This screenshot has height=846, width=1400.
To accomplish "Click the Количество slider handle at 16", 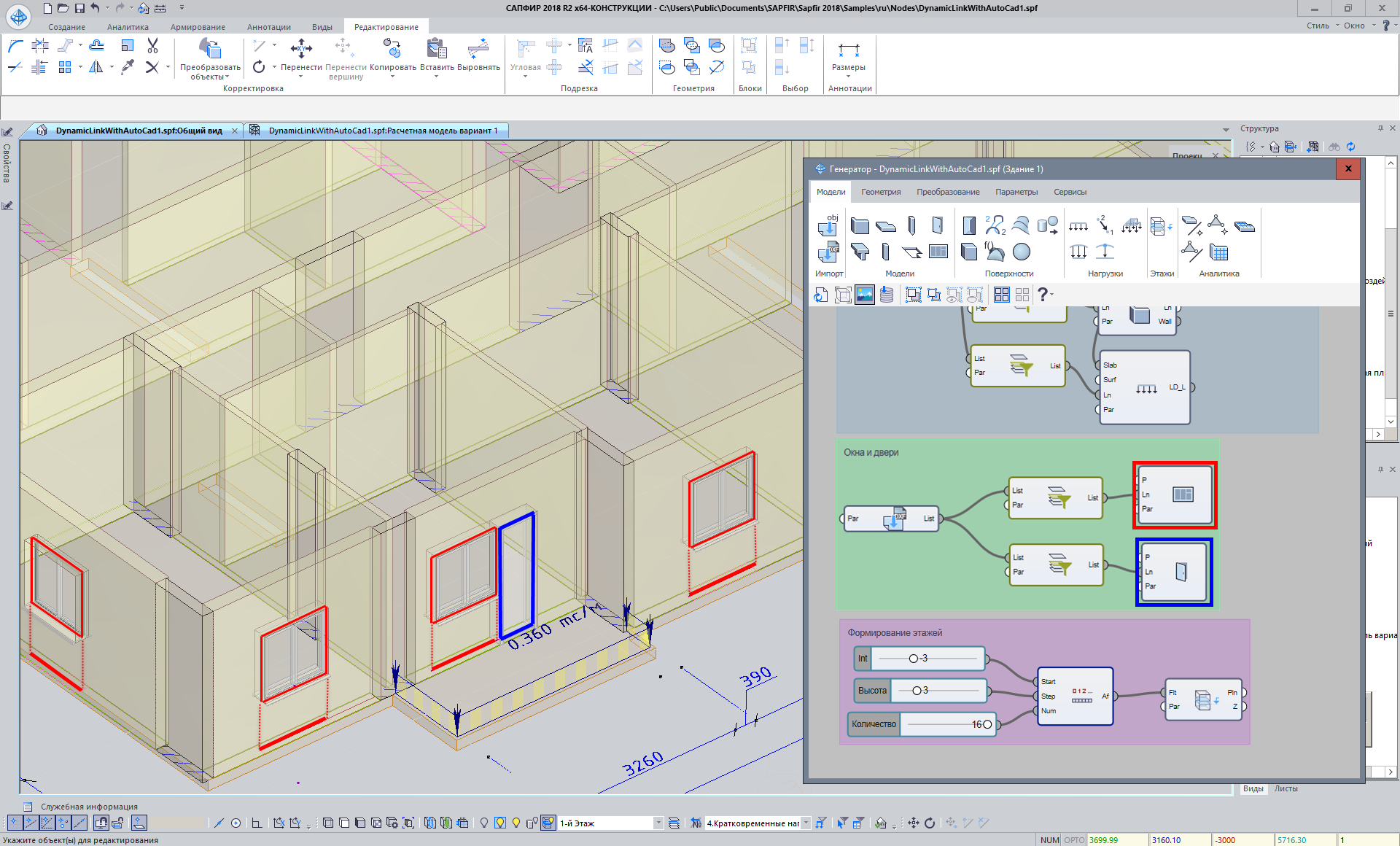I will (987, 724).
